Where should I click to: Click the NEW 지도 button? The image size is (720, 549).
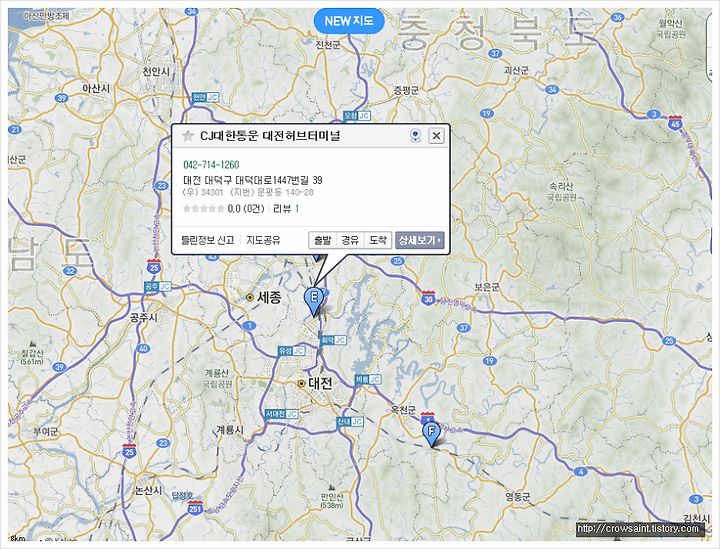coord(349,21)
